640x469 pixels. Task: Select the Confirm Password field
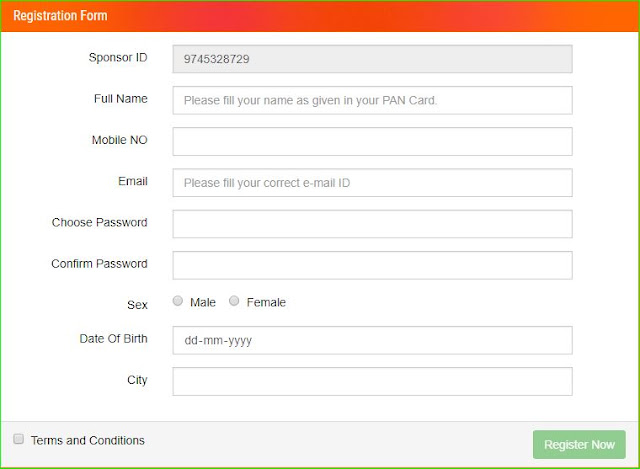click(x=372, y=265)
